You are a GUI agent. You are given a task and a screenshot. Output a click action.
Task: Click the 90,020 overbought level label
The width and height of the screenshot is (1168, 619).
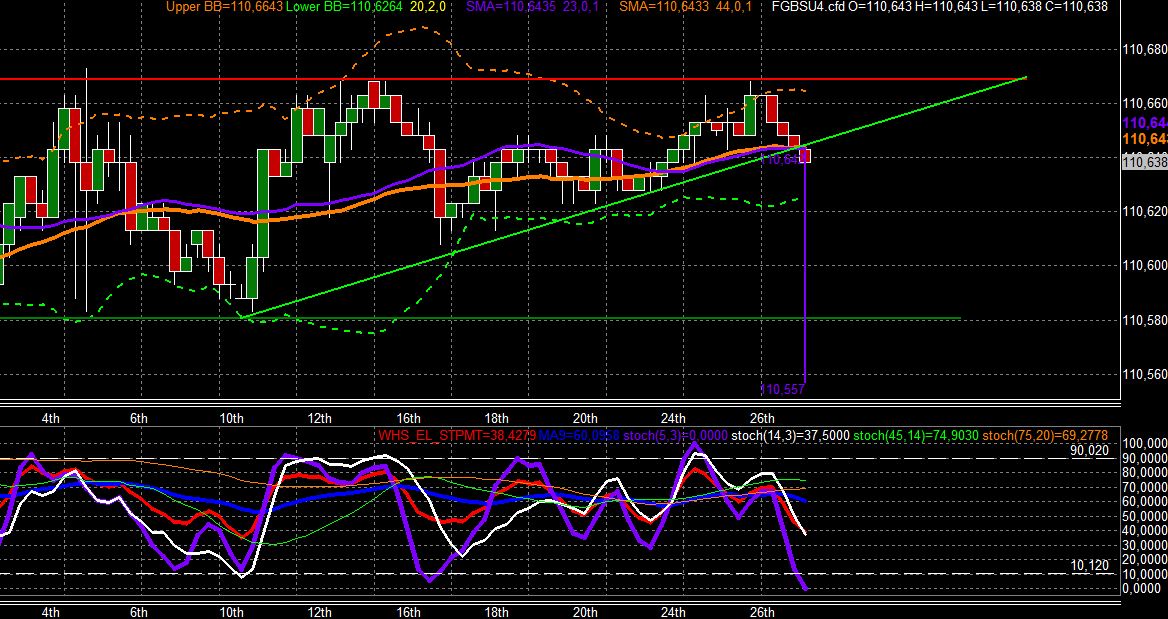(x=1090, y=450)
